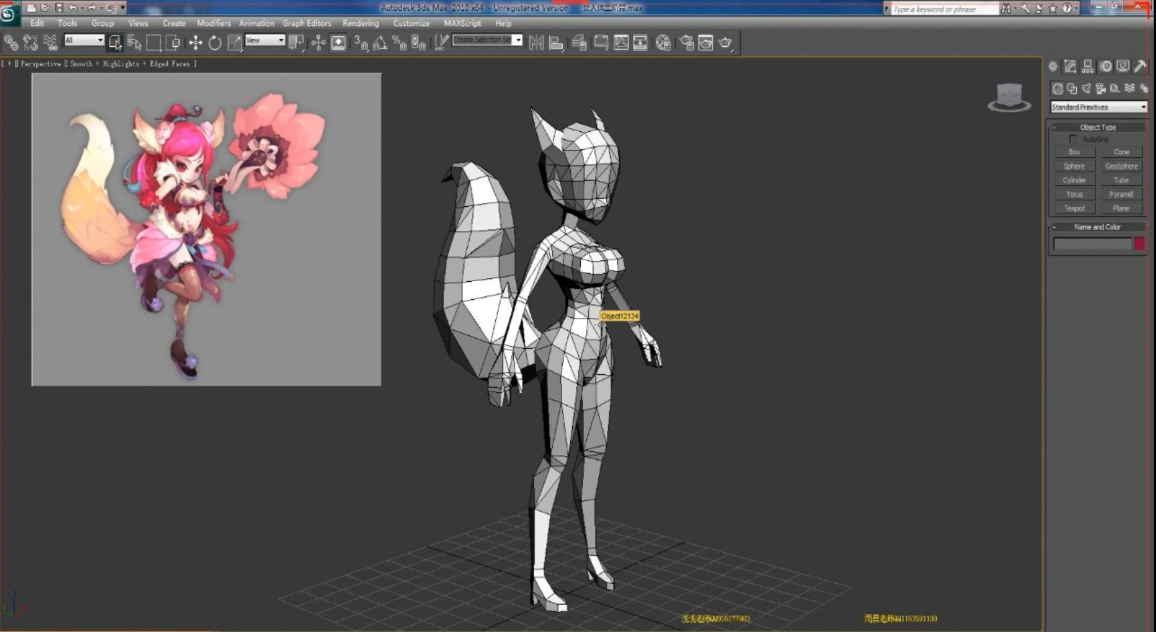Toggle the Spinner Snap icon
Image resolution: width=1156 pixels, height=632 pixels.
[418, 42]
